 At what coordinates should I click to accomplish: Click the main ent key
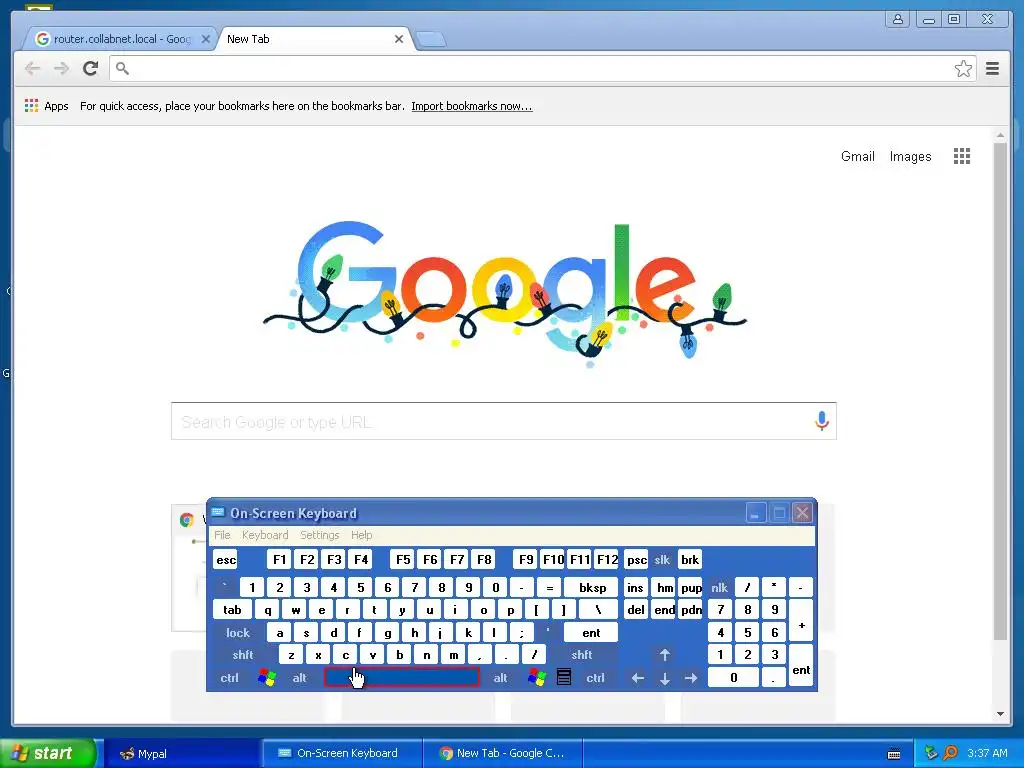[590, 633]
